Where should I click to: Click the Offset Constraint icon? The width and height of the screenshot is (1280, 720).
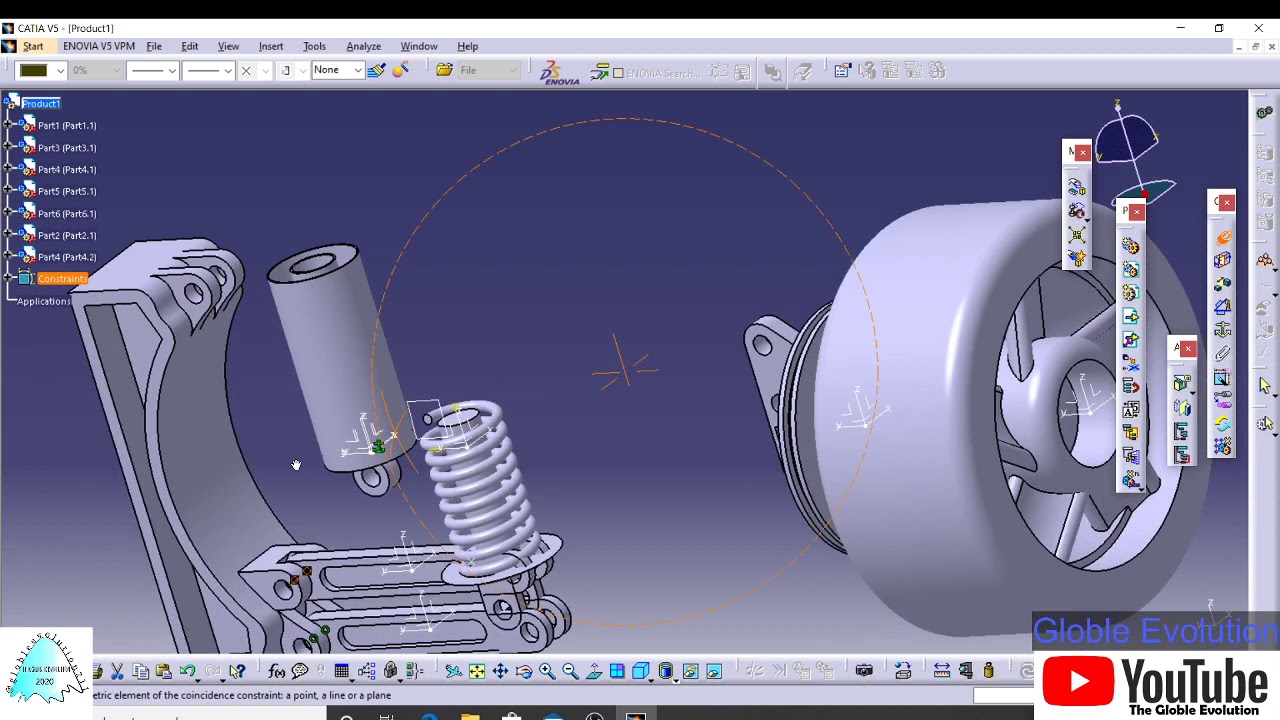click(1222, 283)
